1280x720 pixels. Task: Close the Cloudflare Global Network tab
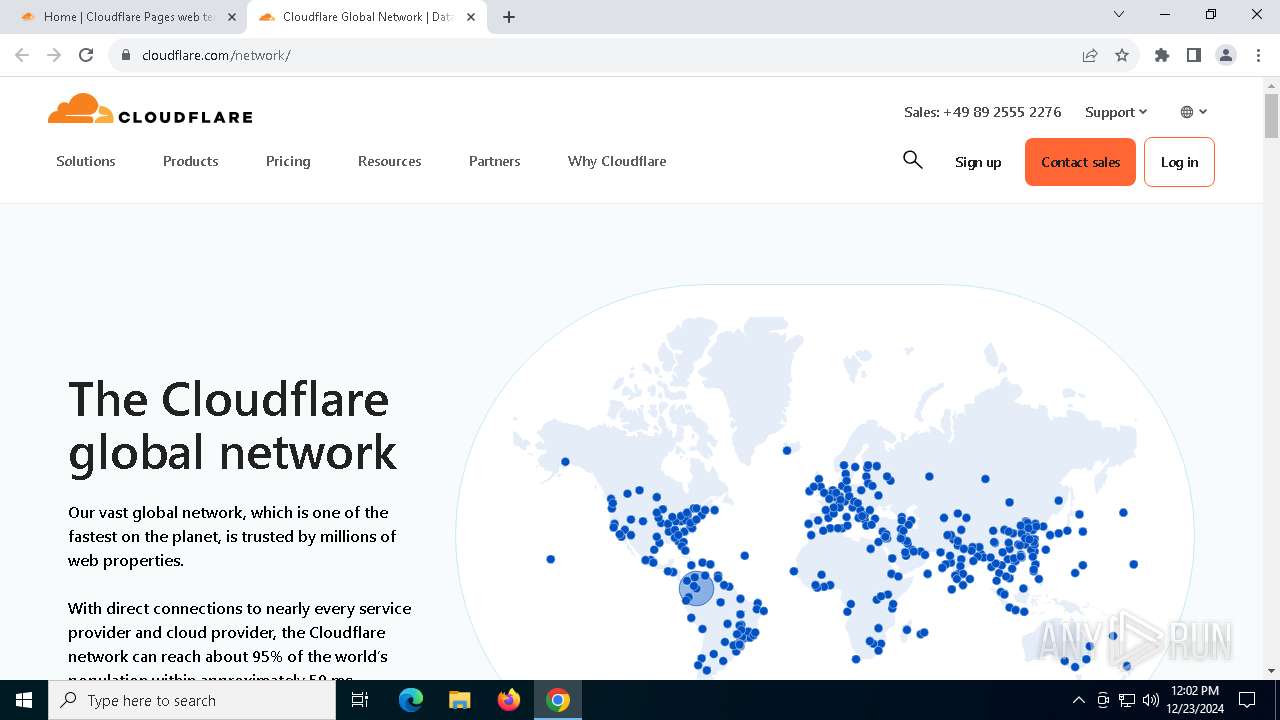pos(471,17)
